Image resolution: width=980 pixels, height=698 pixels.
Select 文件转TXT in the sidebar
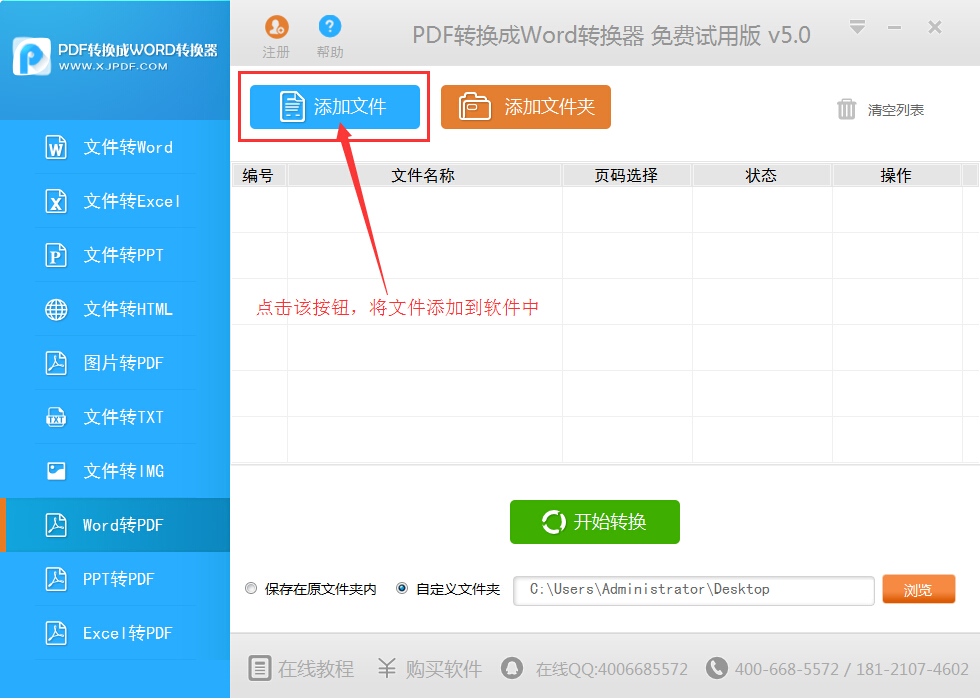(x=115, y=417)
